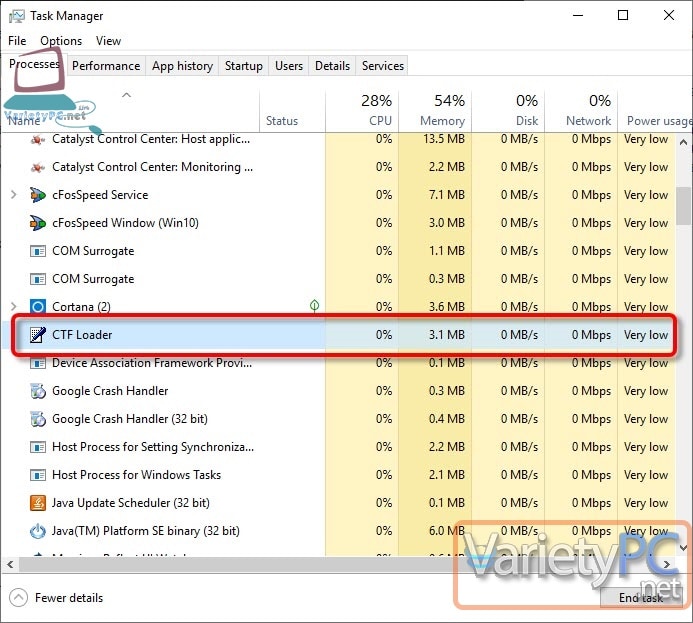Select the cFosSpeed Window (Win10) process name
693x623 pixels.
125,223
